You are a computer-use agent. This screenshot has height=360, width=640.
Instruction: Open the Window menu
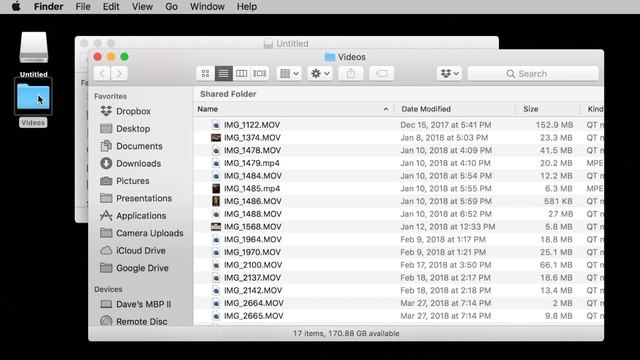(x=207, y=7)
